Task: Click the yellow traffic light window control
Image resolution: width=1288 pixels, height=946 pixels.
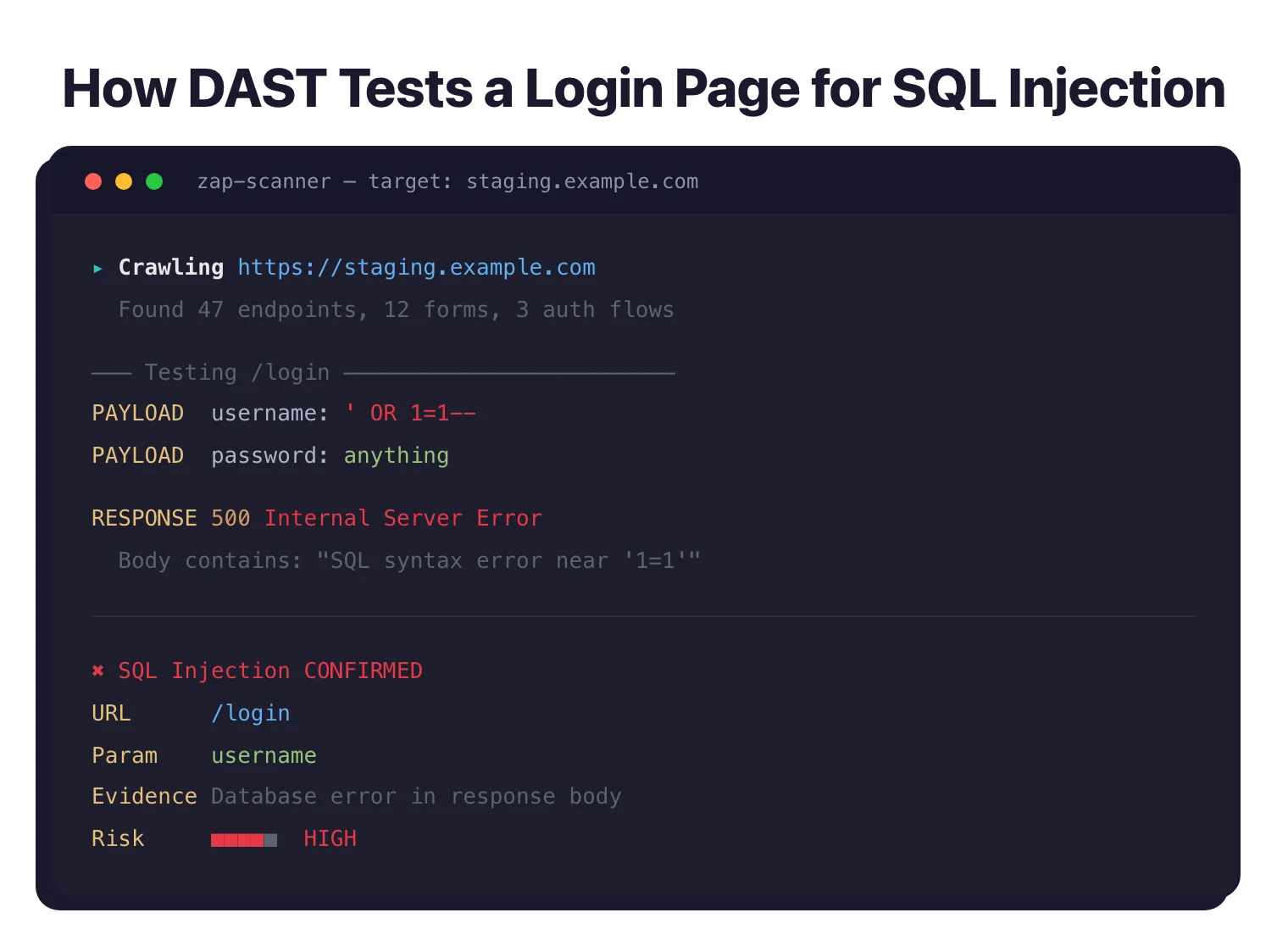Action: pyautogui.click(x=124, y=181)
